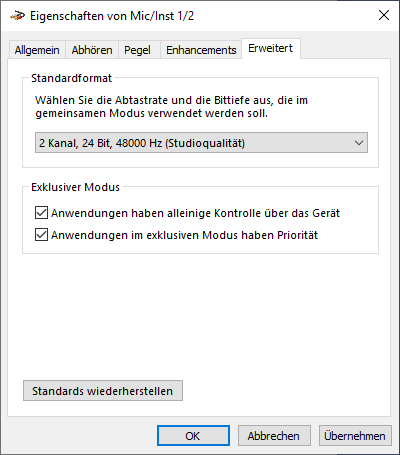The image size is (400, 455).
Task: Uncheck the alleinige Kontrolle über das Gerät checkbox
Action: (x=41, y=213)
